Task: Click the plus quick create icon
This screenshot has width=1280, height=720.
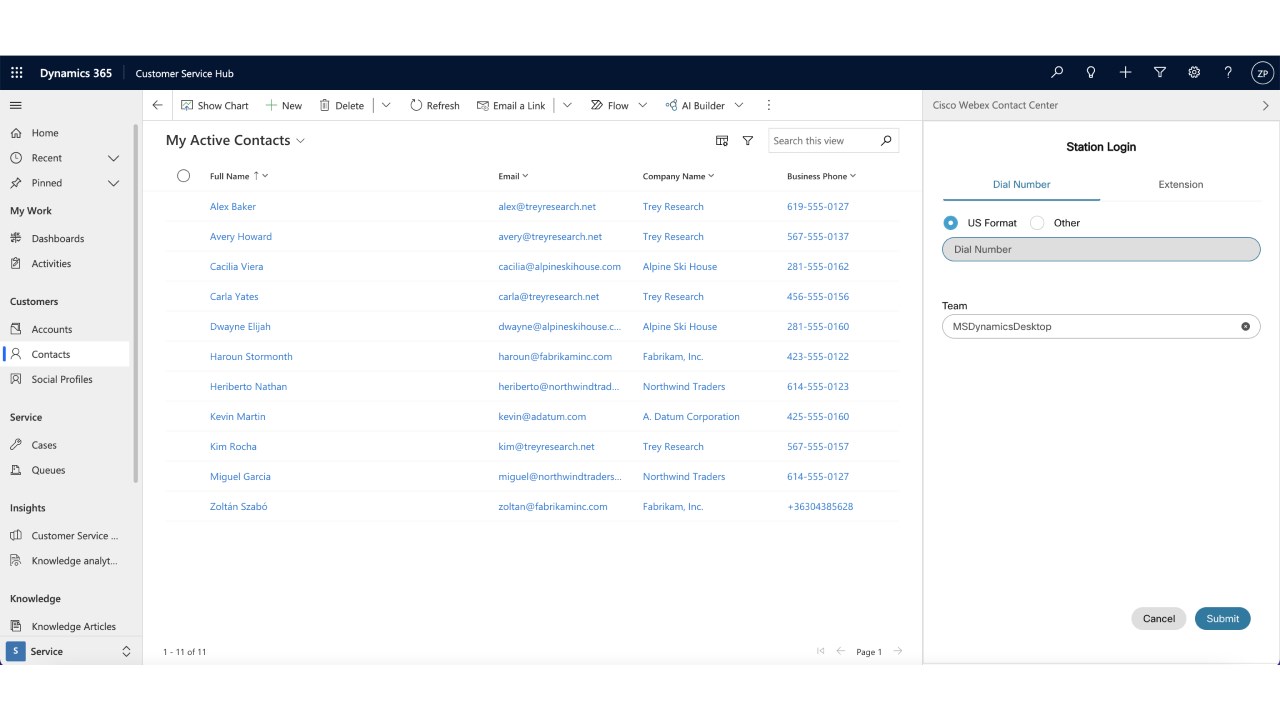Action: point(1125,73)
